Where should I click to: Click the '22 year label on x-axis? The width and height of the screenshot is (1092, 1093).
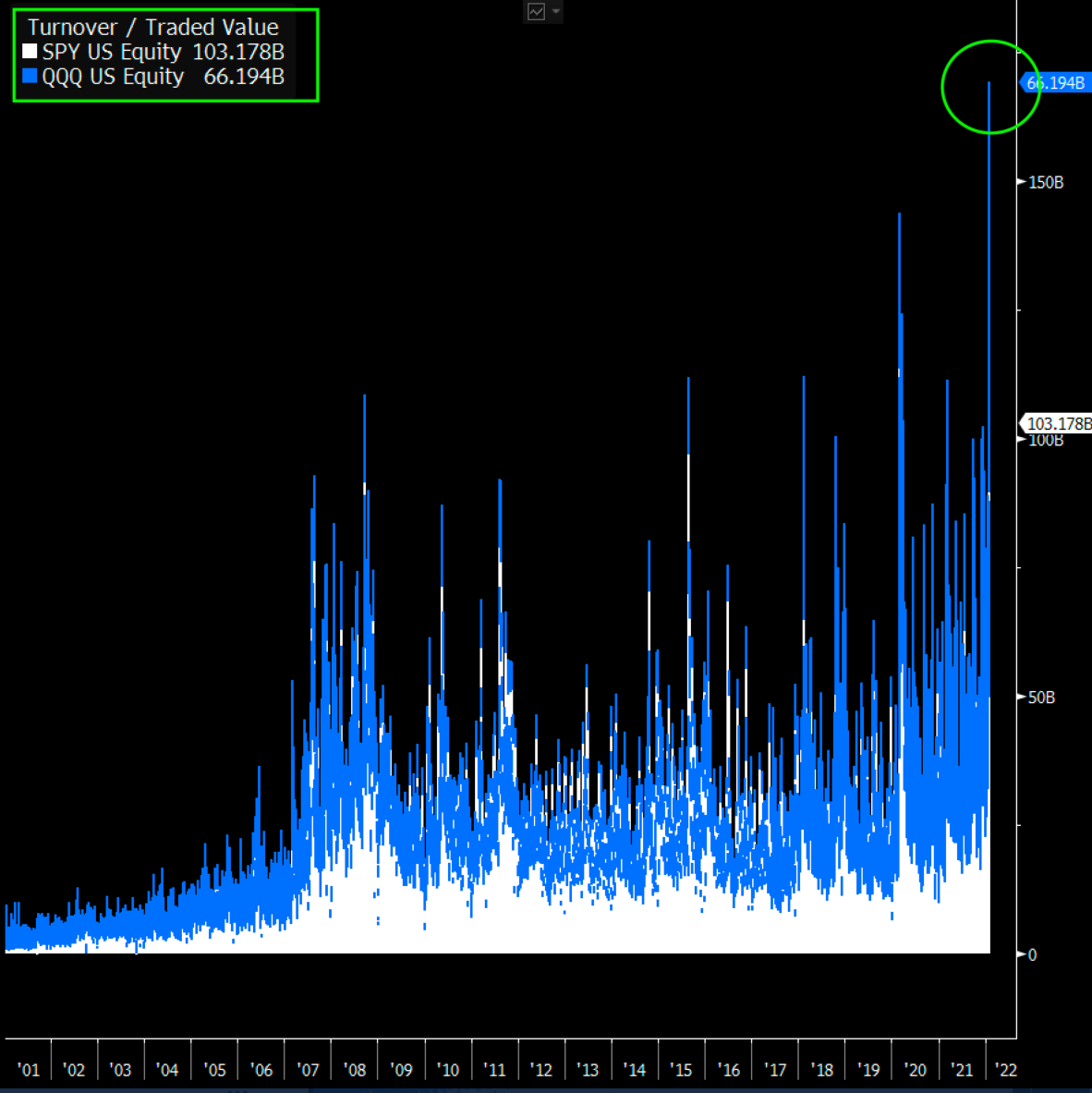tap(1005, 1070)
